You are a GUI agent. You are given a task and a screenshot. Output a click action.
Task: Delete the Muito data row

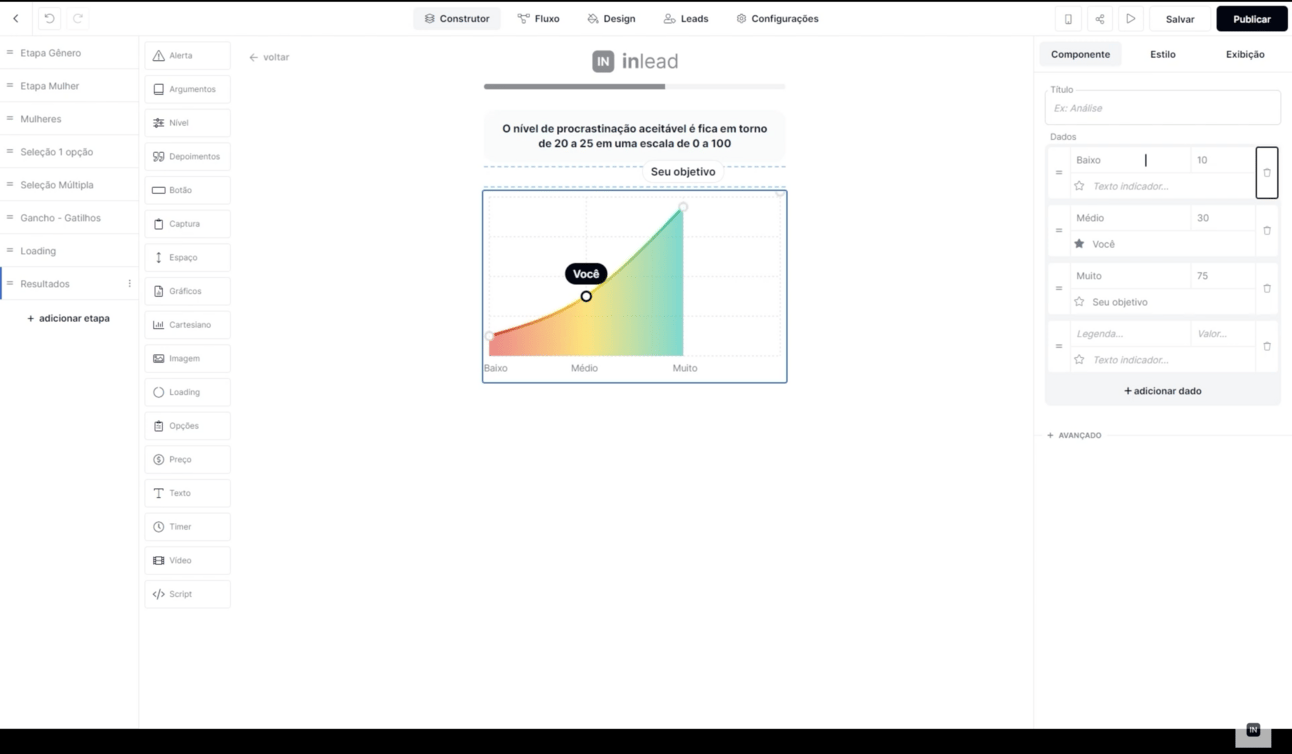(1267, 289)
